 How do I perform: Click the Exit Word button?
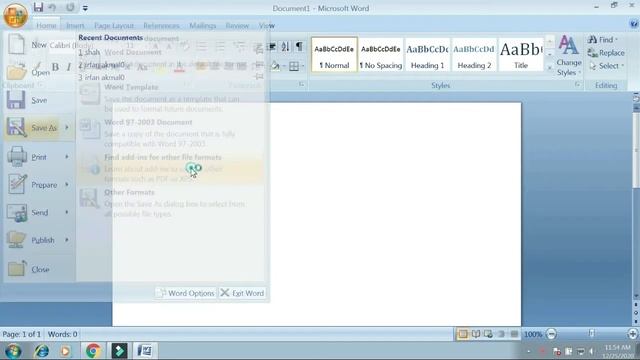[x=242, y=293]
